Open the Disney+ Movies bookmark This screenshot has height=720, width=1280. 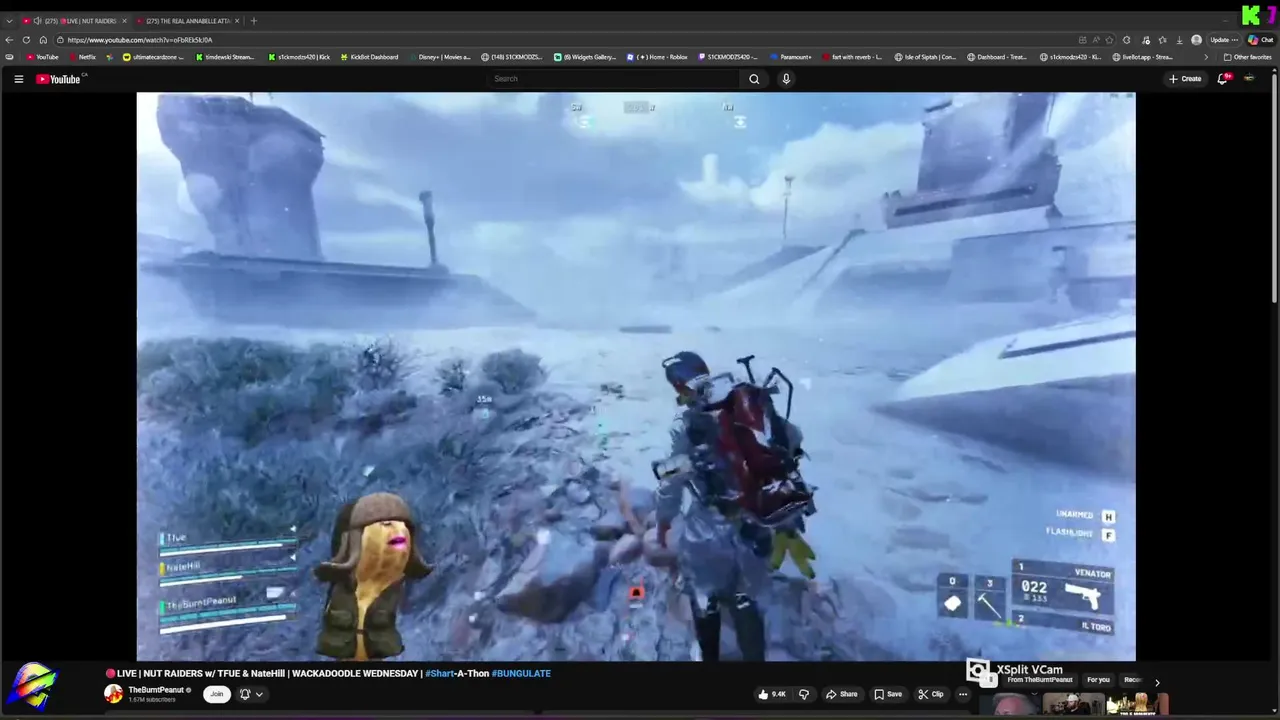click(439, 57)
